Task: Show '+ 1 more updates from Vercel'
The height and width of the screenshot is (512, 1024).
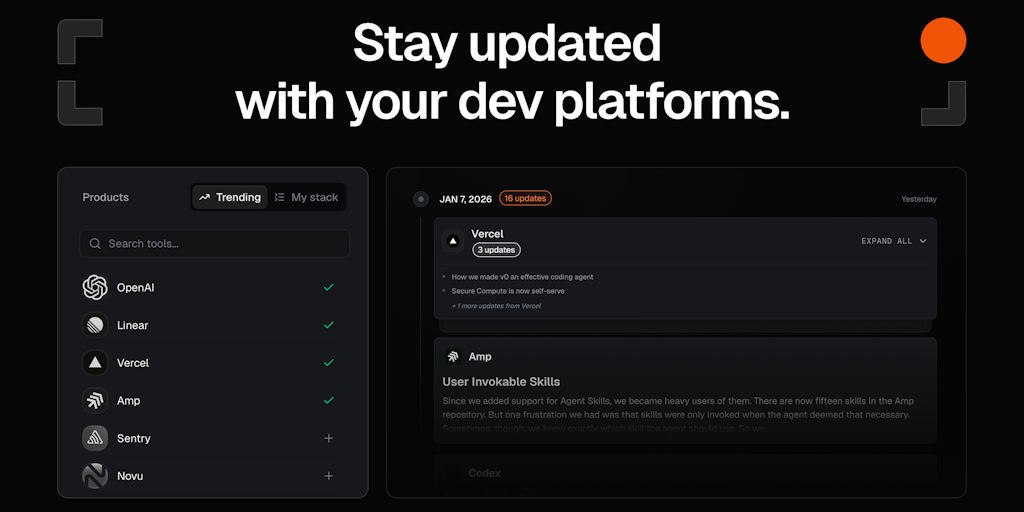Action: [x=496, y=306]
